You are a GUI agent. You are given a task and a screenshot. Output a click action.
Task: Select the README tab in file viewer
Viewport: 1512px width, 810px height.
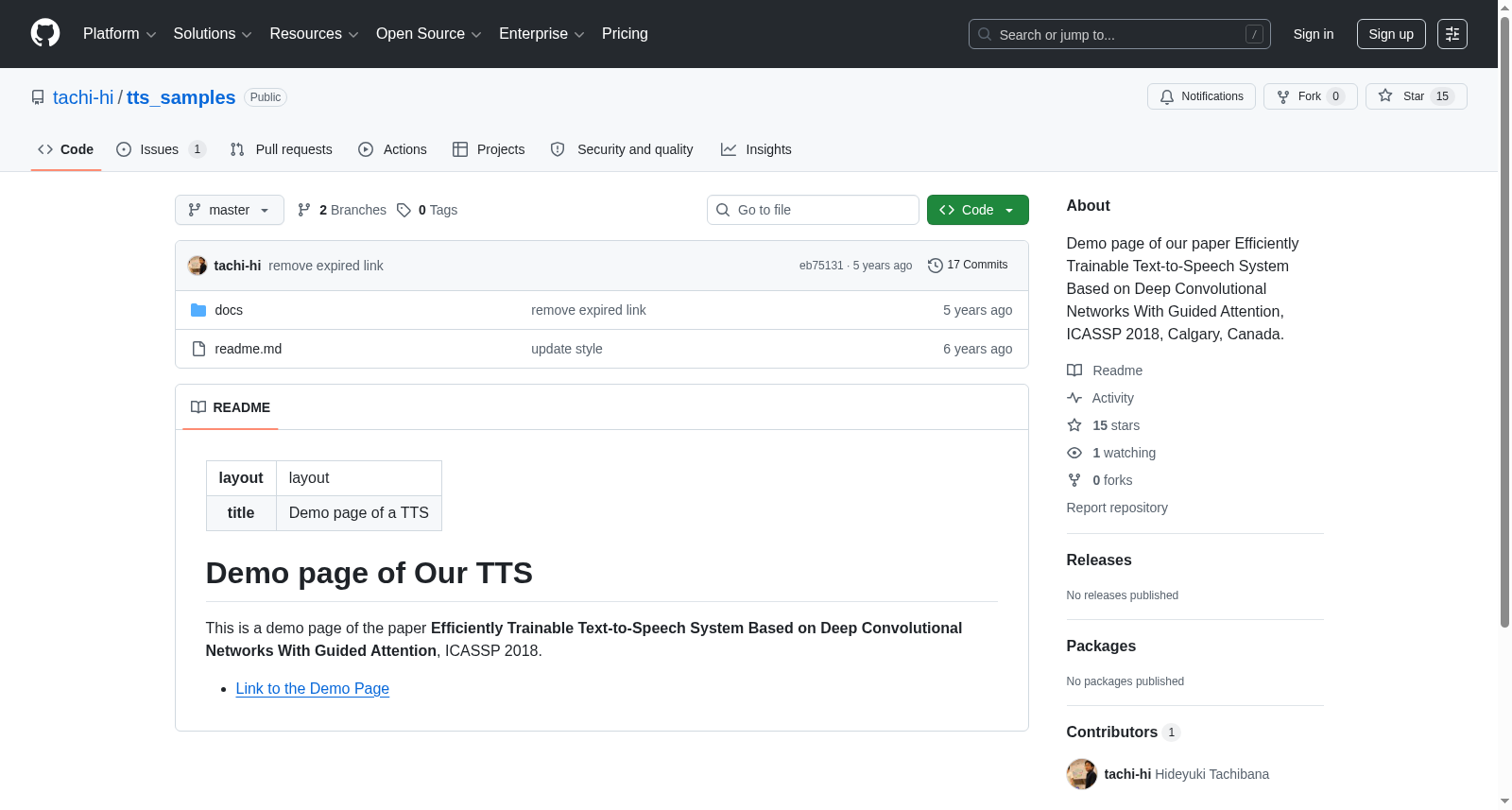coord(231,407)
